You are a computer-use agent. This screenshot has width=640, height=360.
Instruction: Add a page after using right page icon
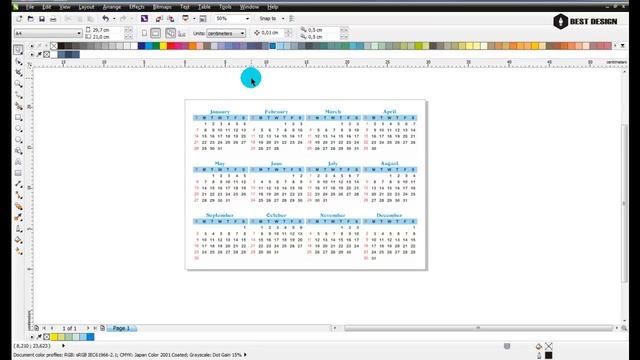(102, 328)
